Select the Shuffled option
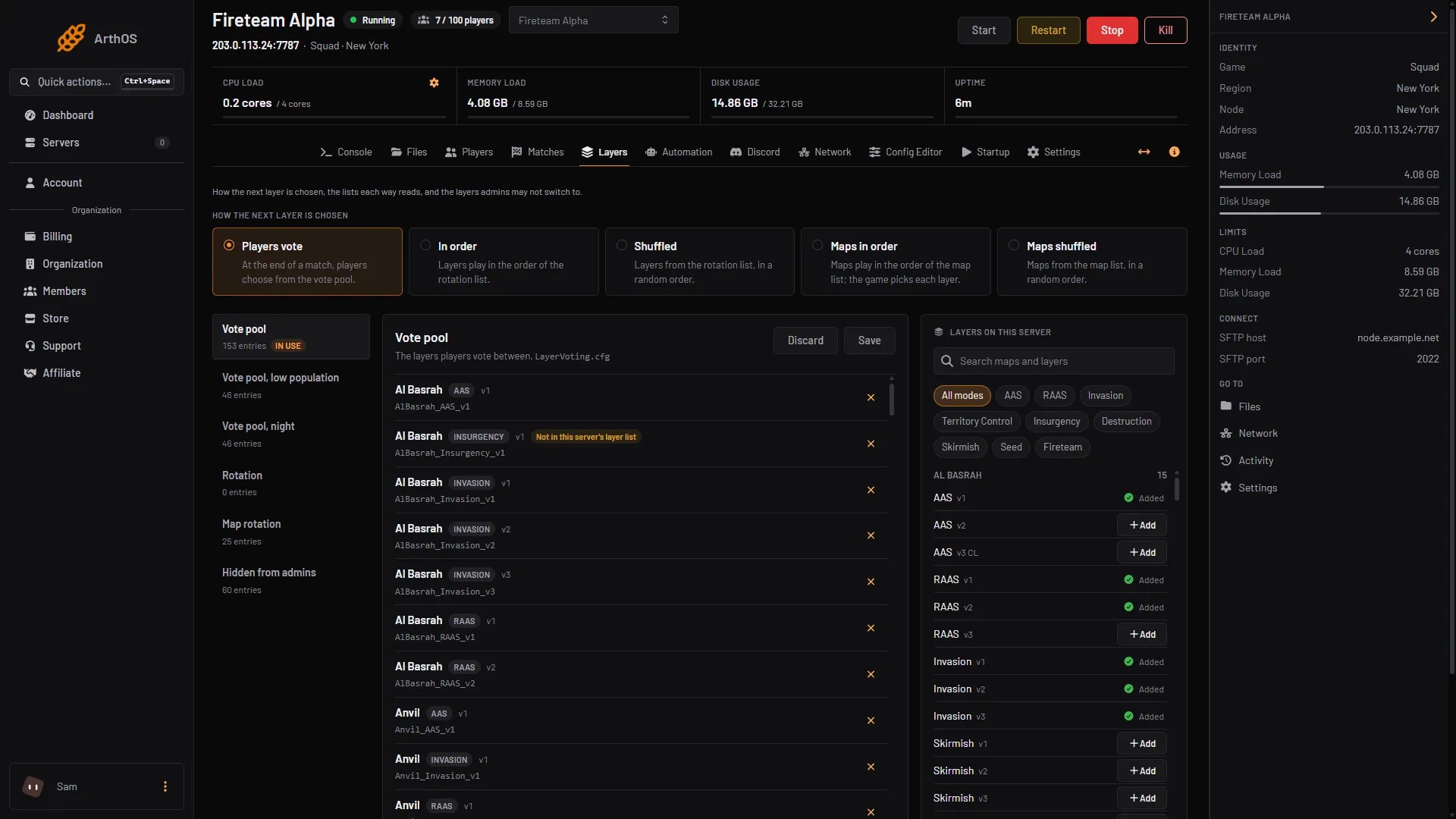This screenshot has width=1456, height=819. pyautogui.click(x=699, y=262)
